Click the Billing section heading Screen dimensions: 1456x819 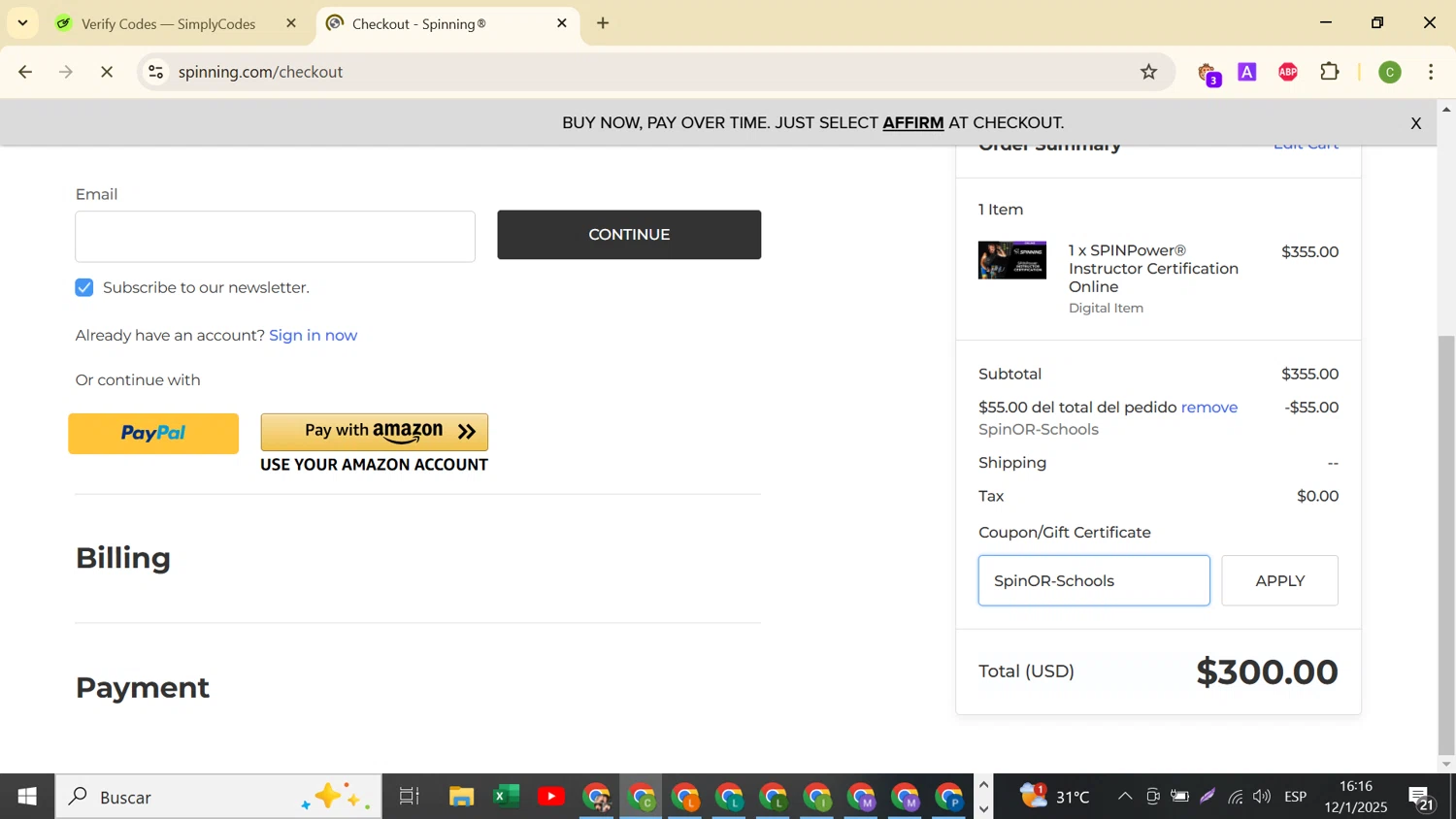(x=123, y=558)
